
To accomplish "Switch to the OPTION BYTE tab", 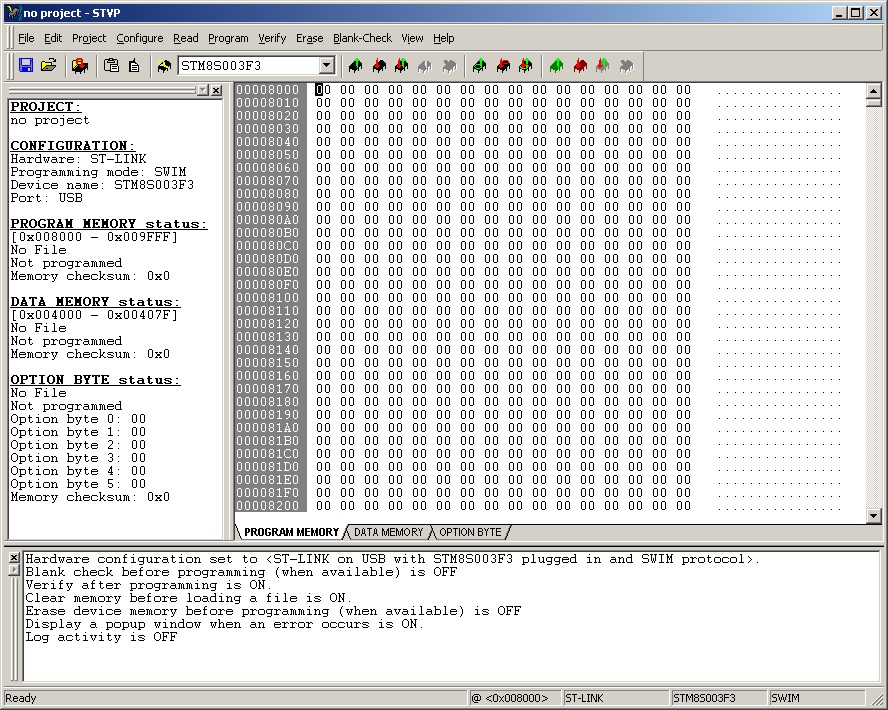I will (470, 532).
